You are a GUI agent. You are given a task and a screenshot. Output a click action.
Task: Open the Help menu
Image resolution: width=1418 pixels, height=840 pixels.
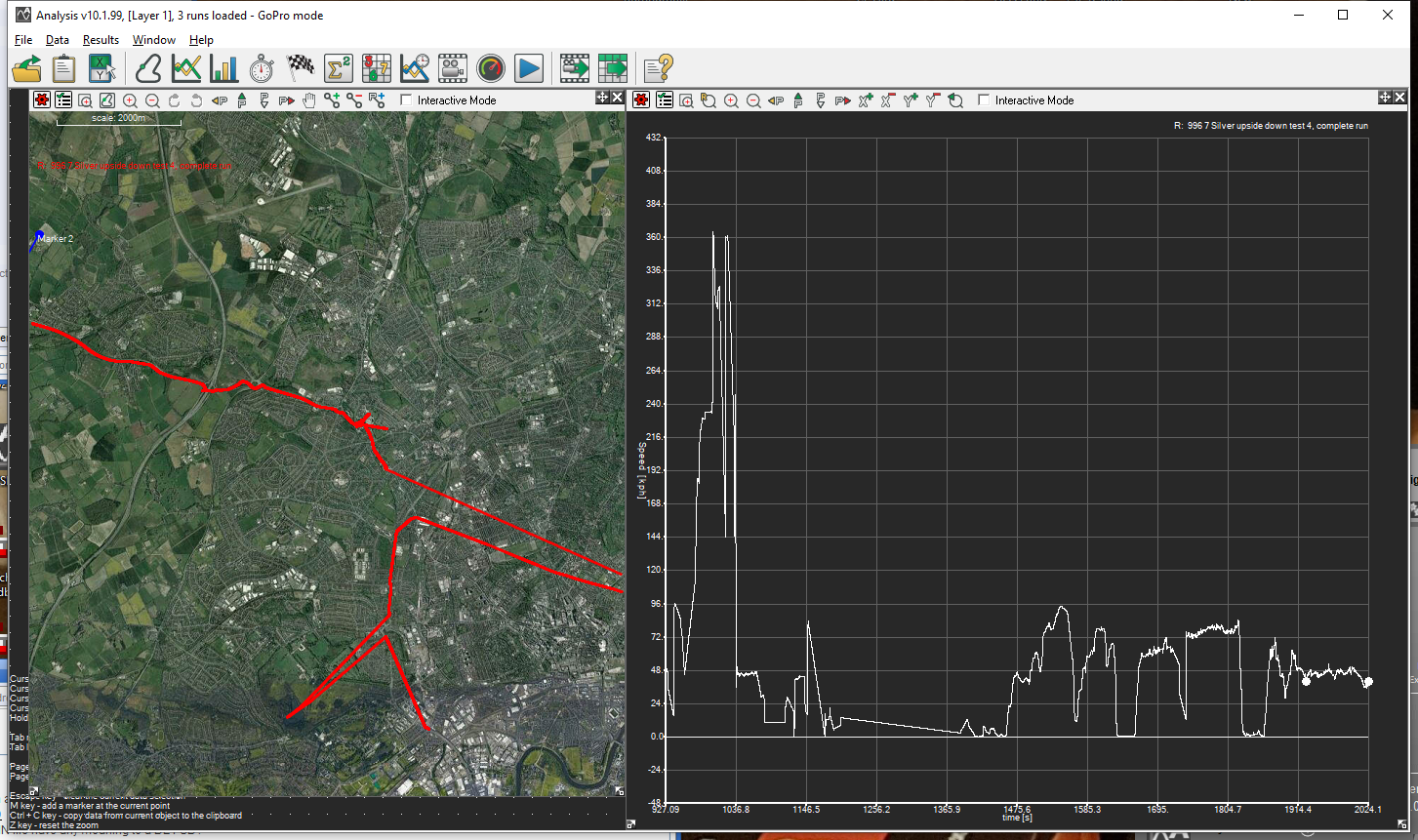[x=201, y=40]
